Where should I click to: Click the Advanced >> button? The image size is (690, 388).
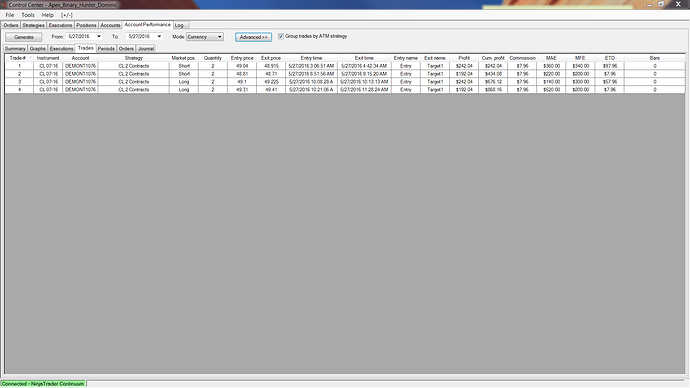253,37
